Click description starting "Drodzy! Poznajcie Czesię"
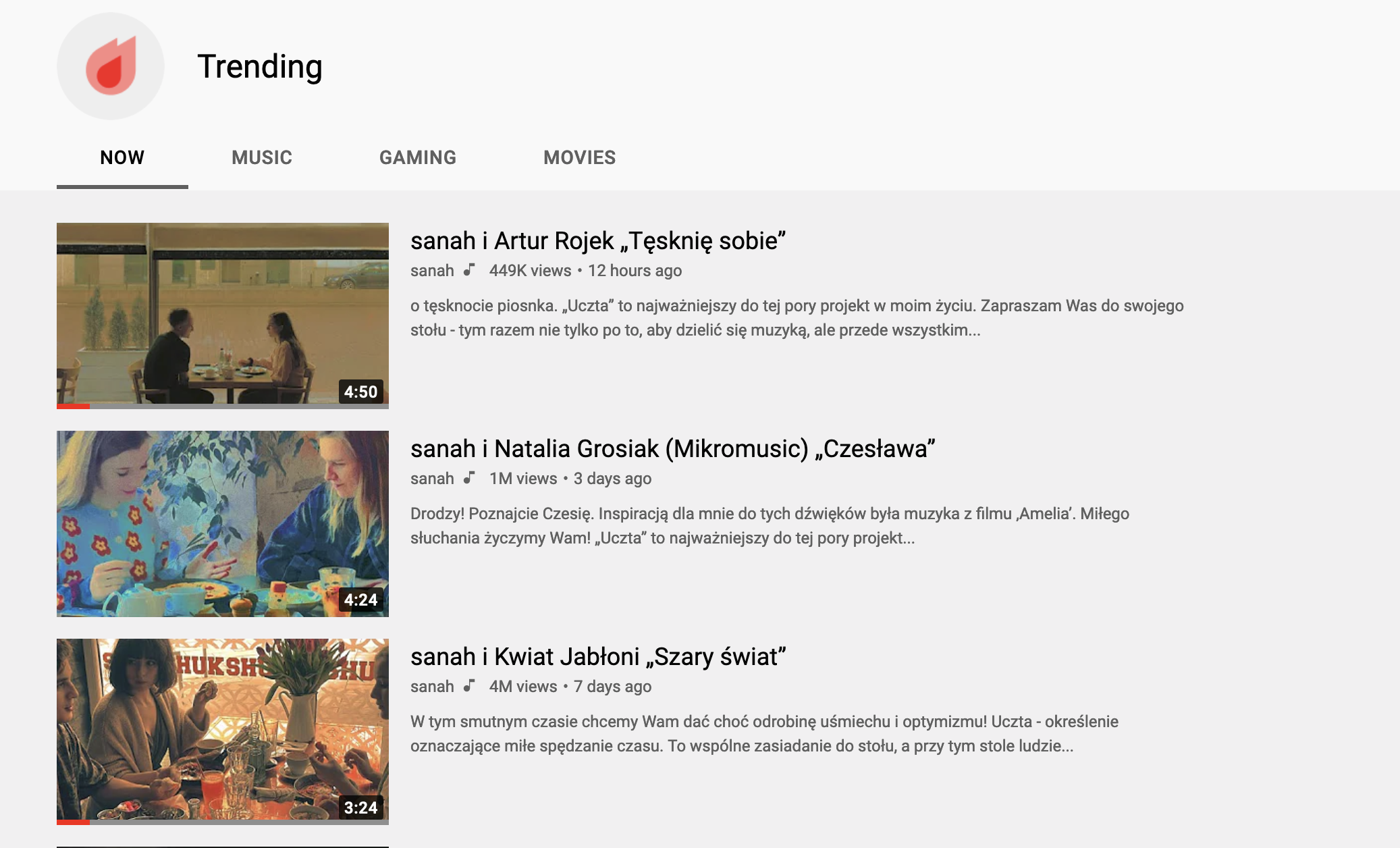 [770, 526]
